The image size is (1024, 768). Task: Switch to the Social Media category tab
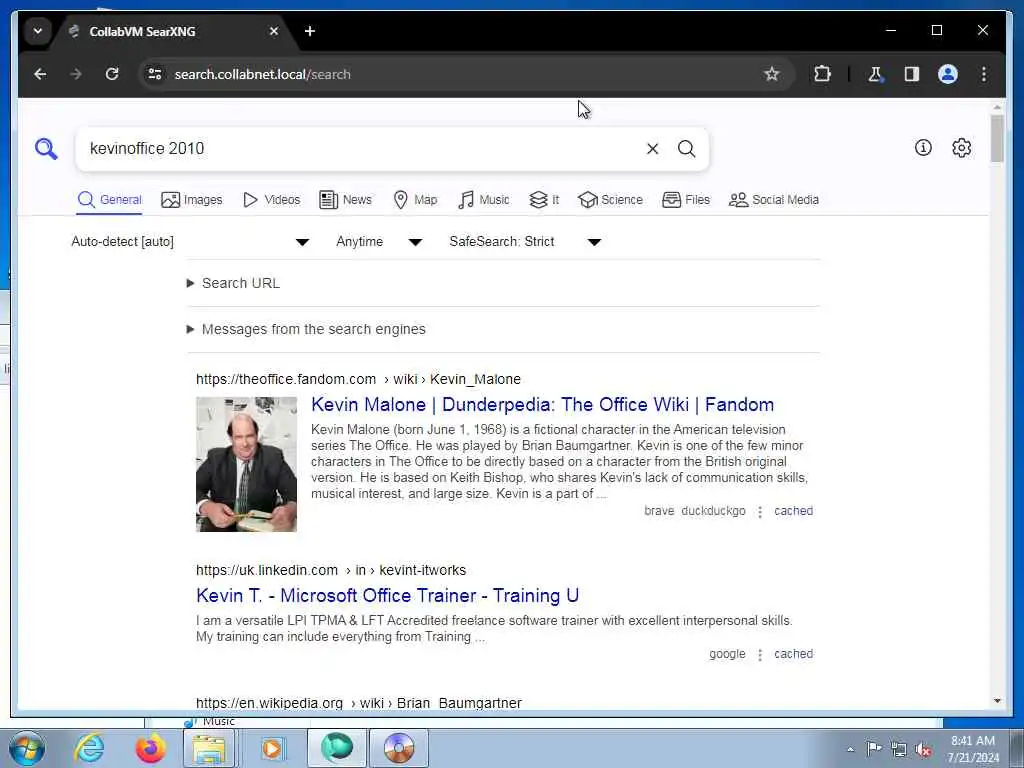[x=774, y=200]
